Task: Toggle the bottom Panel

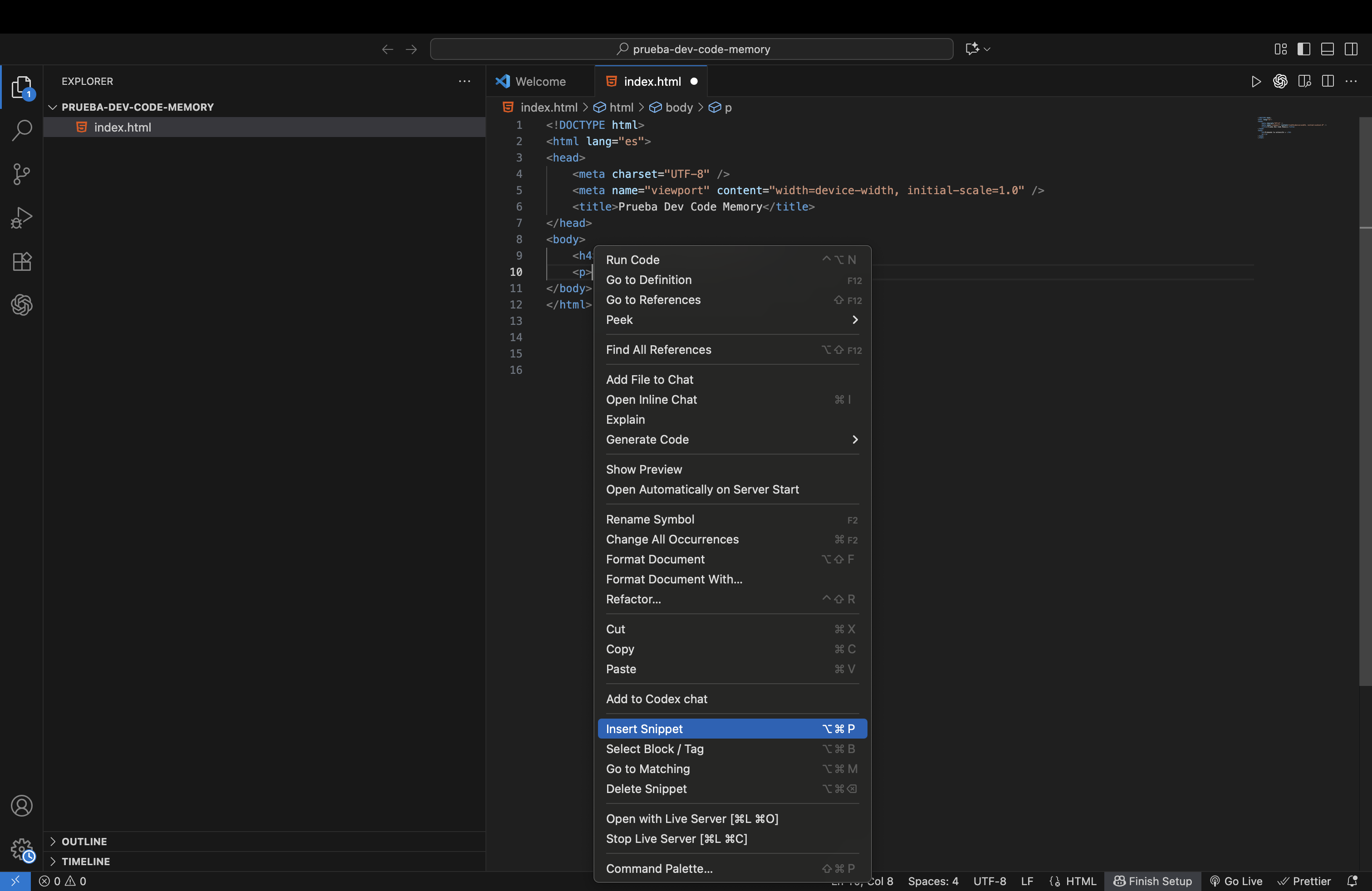Action: [1327, 49]
